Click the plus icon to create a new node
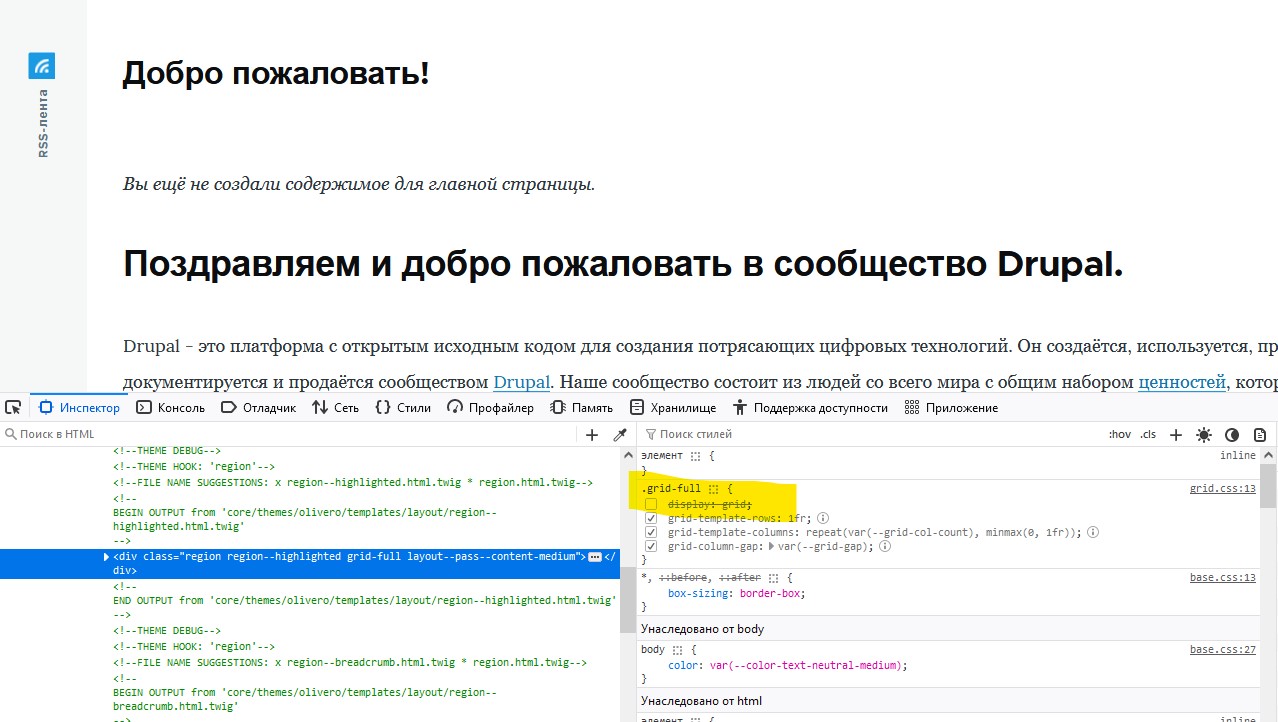 pyautogui.click(x=592, y=435)
